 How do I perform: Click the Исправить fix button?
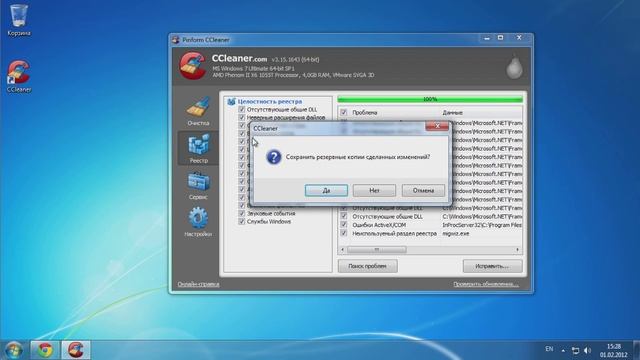point(492,266)
